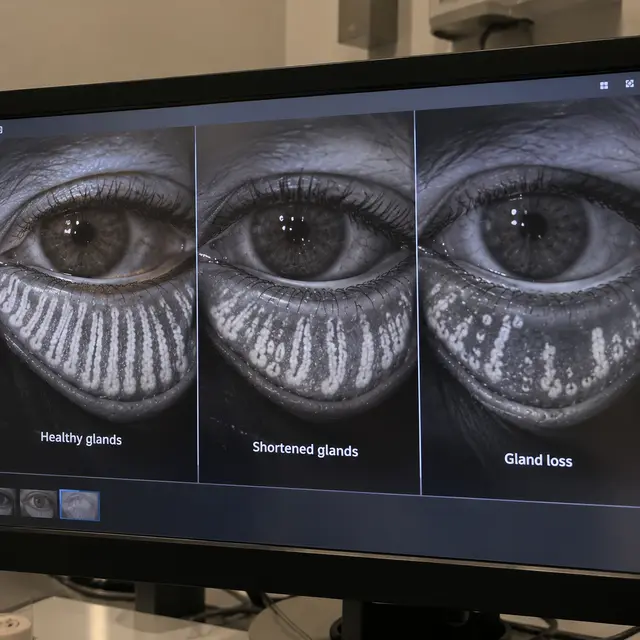Viewport: 640px width, 640px height.
Task: Select the blue-highlighted eyelid thumbnail
Action: point(80,505)
